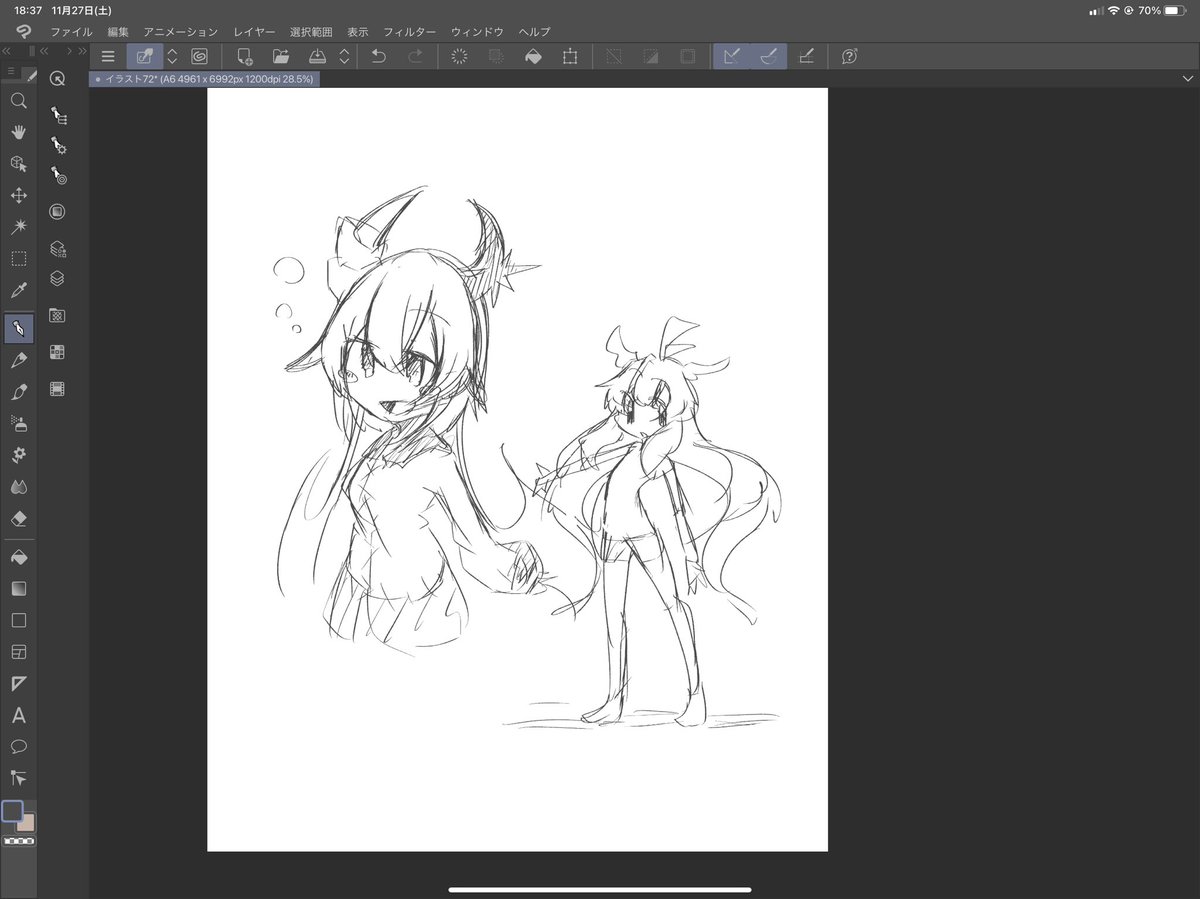Fill selection with command bar bucket icon
The height and width of the screenshot is (899, 1200).
click(x=533, y=57)
